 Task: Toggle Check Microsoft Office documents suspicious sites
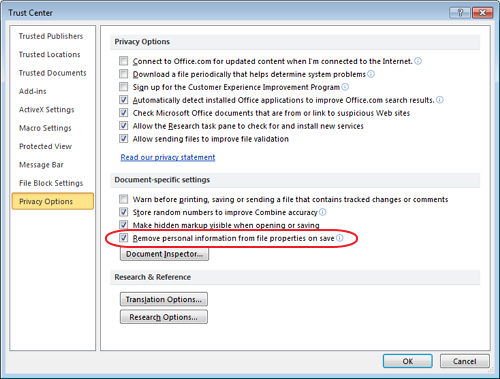coord(124,113)
